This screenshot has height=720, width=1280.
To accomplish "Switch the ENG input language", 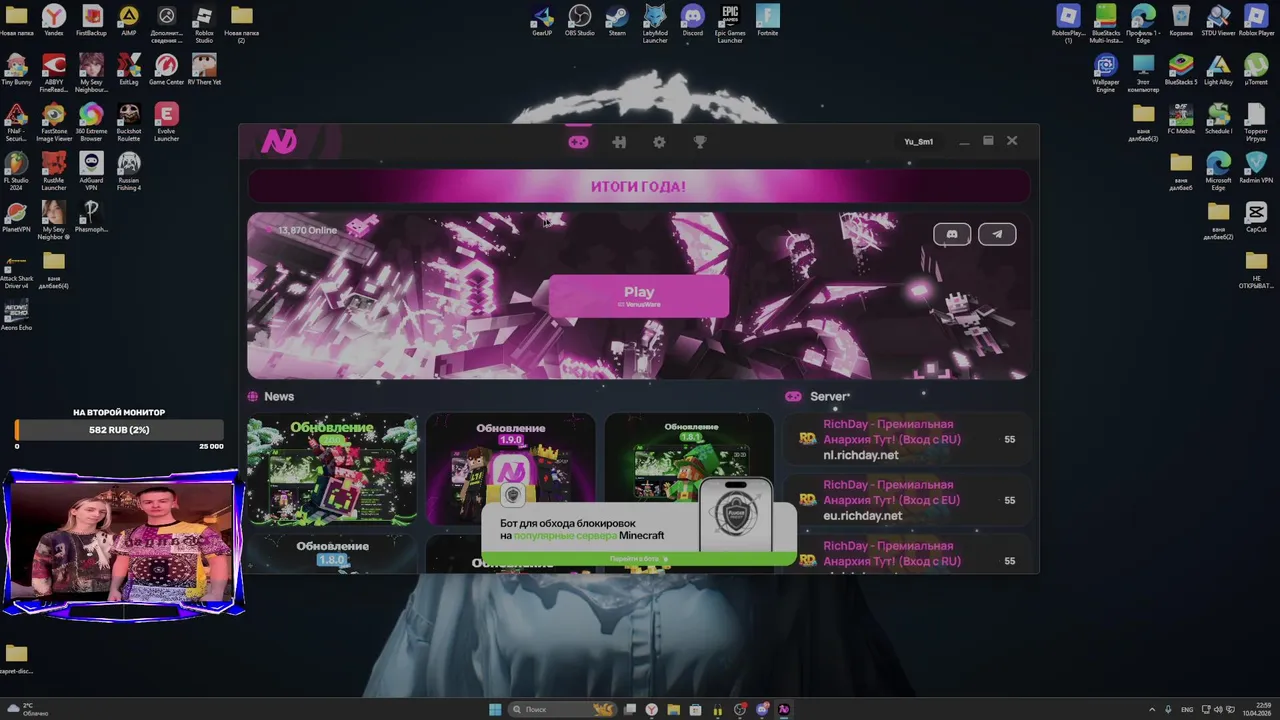I will click(x=1187, y=709).
